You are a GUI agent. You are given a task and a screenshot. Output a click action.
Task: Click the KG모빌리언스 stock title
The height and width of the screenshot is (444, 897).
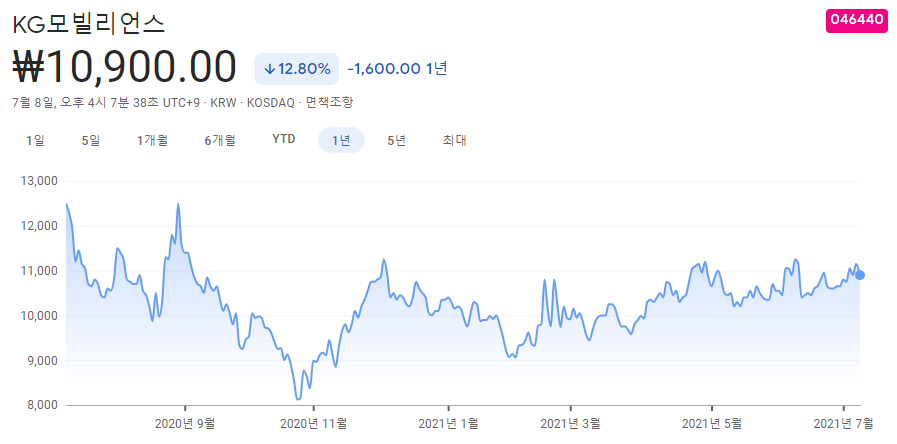point(89,24)
